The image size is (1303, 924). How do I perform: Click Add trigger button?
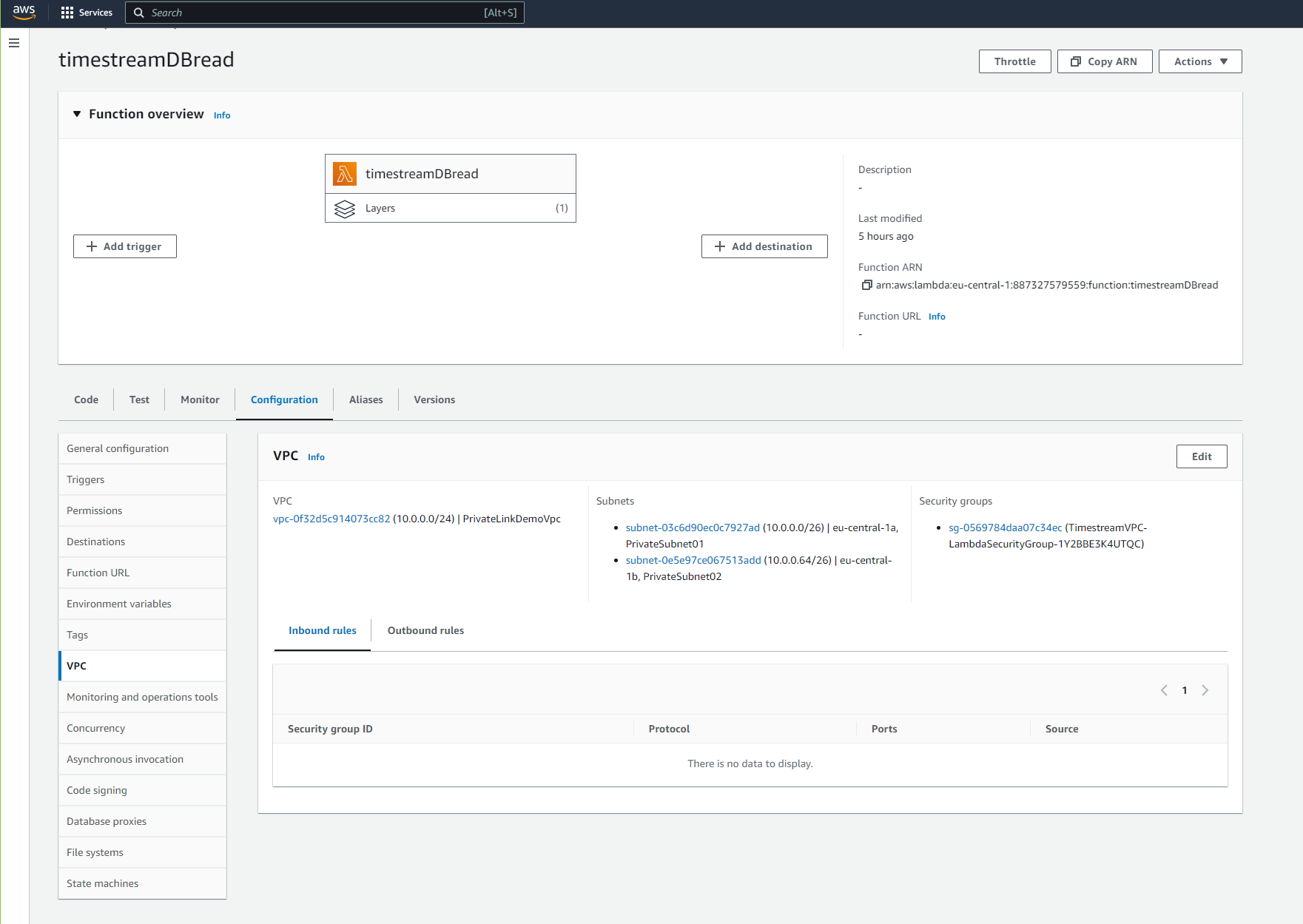tap(125, 246)
